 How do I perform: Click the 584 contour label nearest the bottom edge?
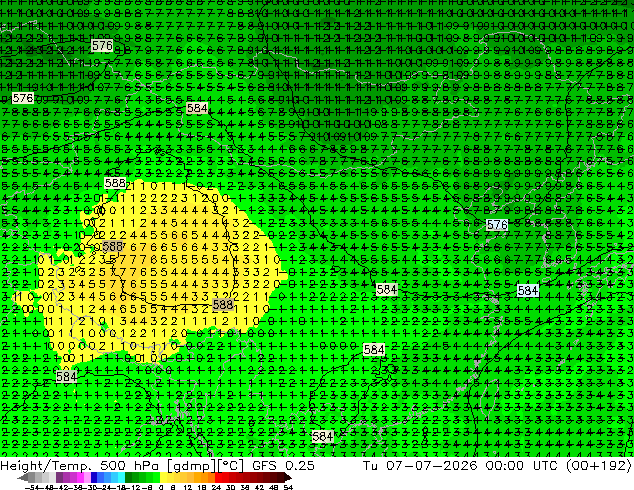(x=323, y=437)
